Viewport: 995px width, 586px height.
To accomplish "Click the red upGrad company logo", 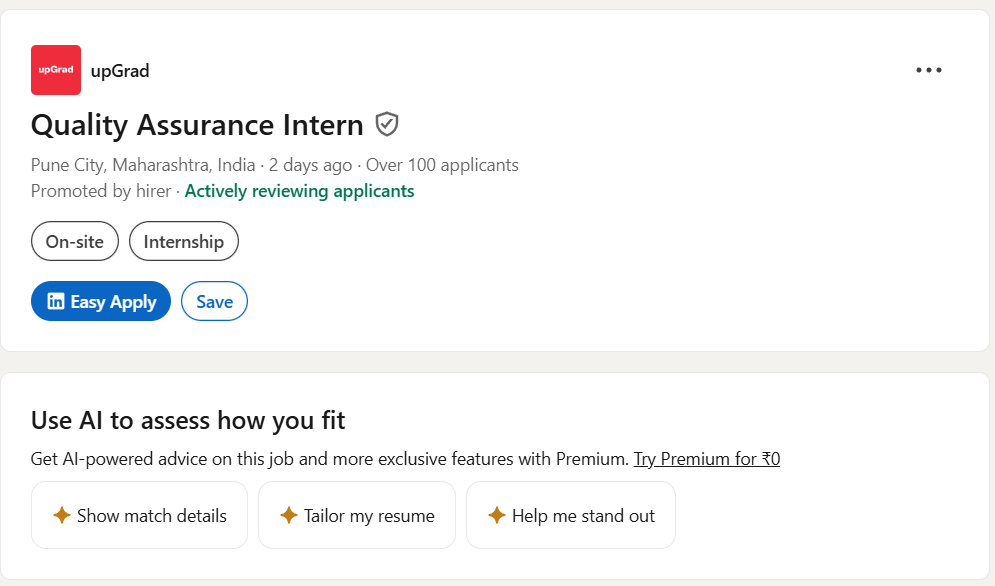I will (56, 70).
